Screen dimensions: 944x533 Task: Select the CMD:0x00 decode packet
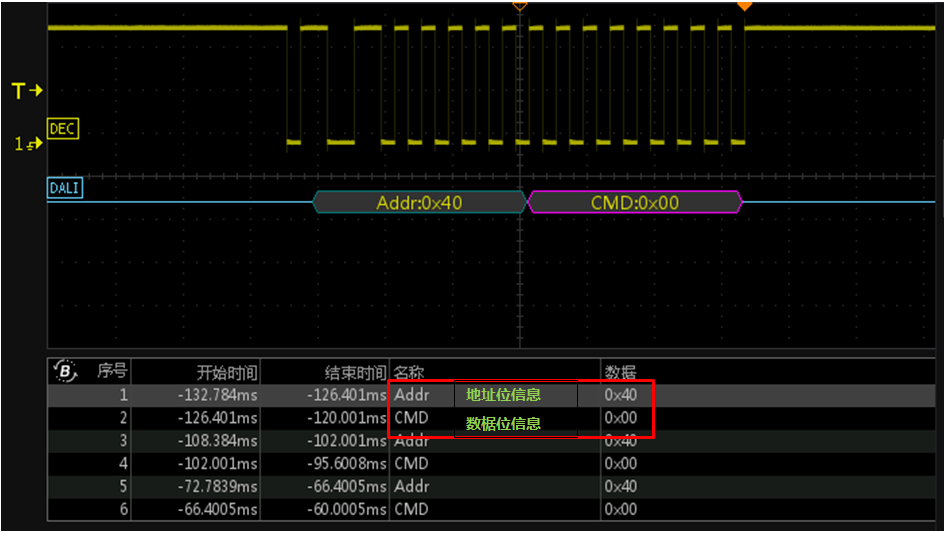pos(635,202)
